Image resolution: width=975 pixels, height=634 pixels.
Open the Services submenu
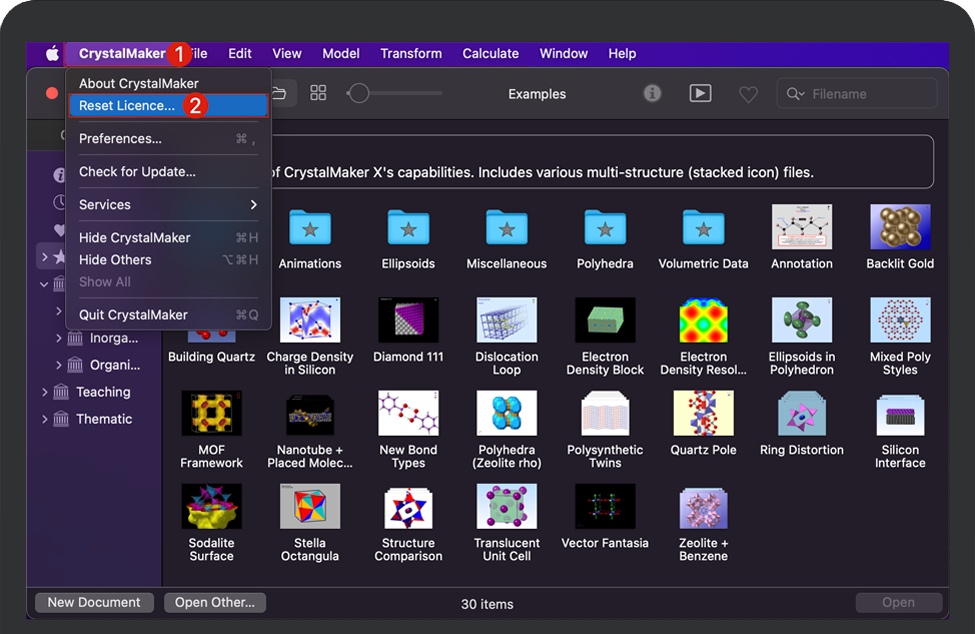point(167,205)
